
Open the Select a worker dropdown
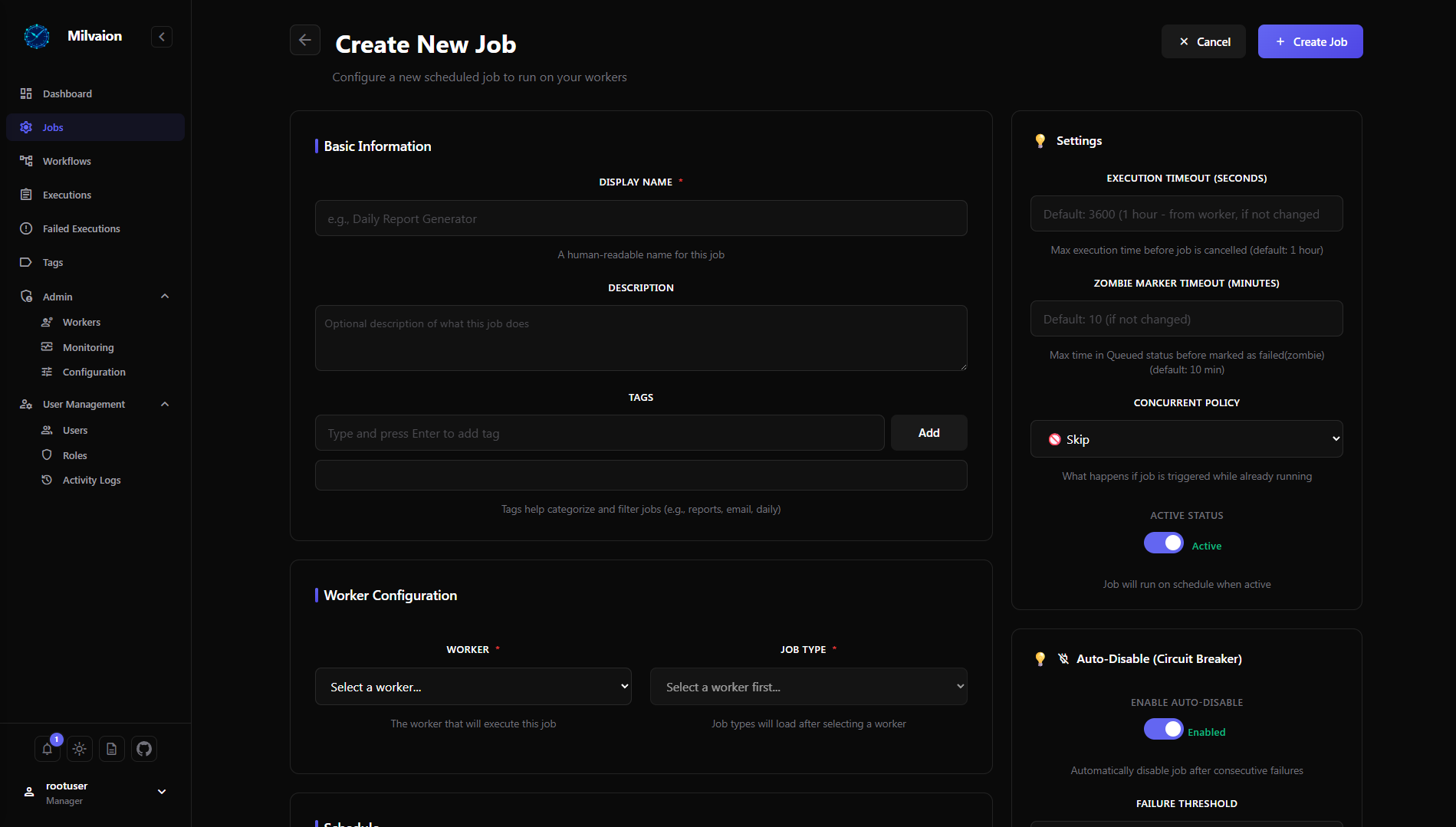click(x=472, y=686)
